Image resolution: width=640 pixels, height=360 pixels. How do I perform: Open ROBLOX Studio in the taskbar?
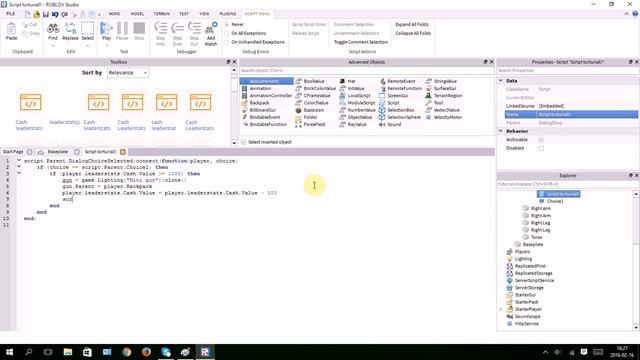[x=205, y=352]
